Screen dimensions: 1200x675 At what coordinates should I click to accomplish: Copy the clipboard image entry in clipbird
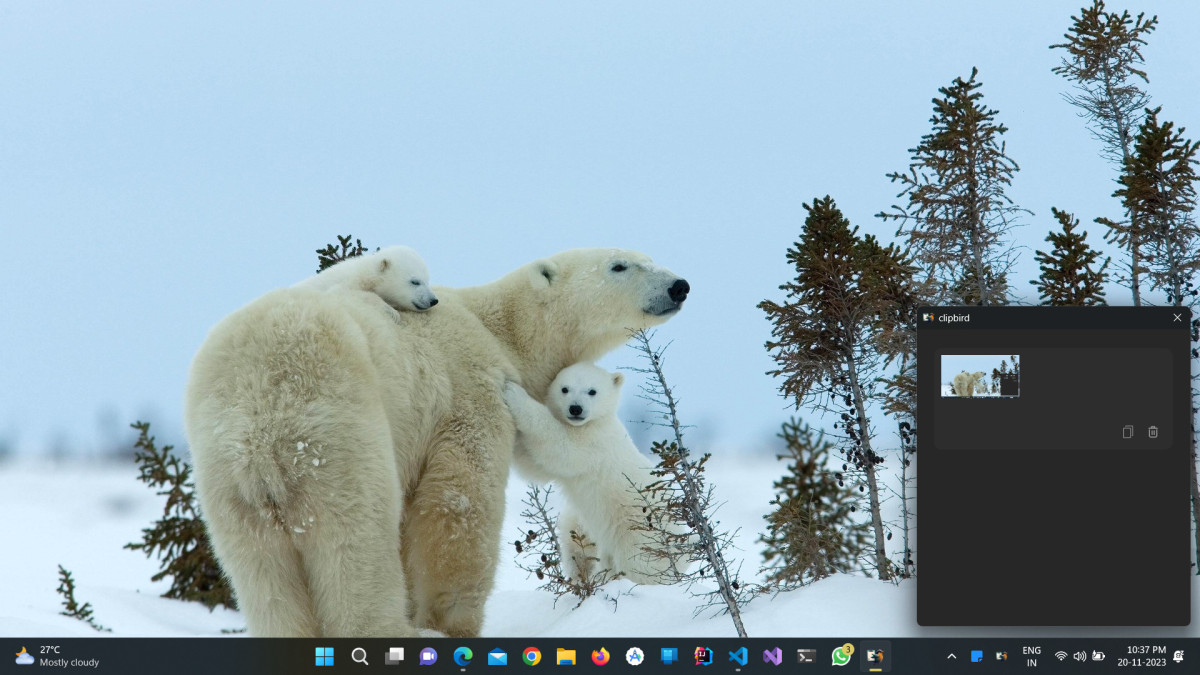click(x=1128, y=432)
